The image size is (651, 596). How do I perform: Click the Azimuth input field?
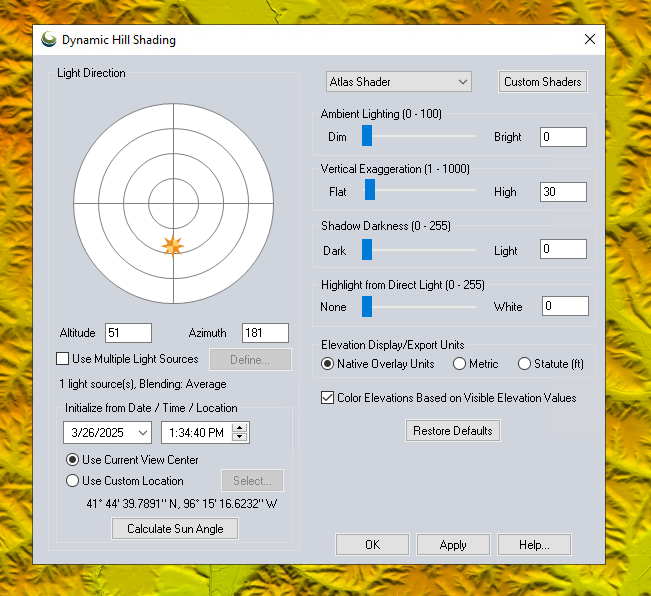[x=265, y=333]
